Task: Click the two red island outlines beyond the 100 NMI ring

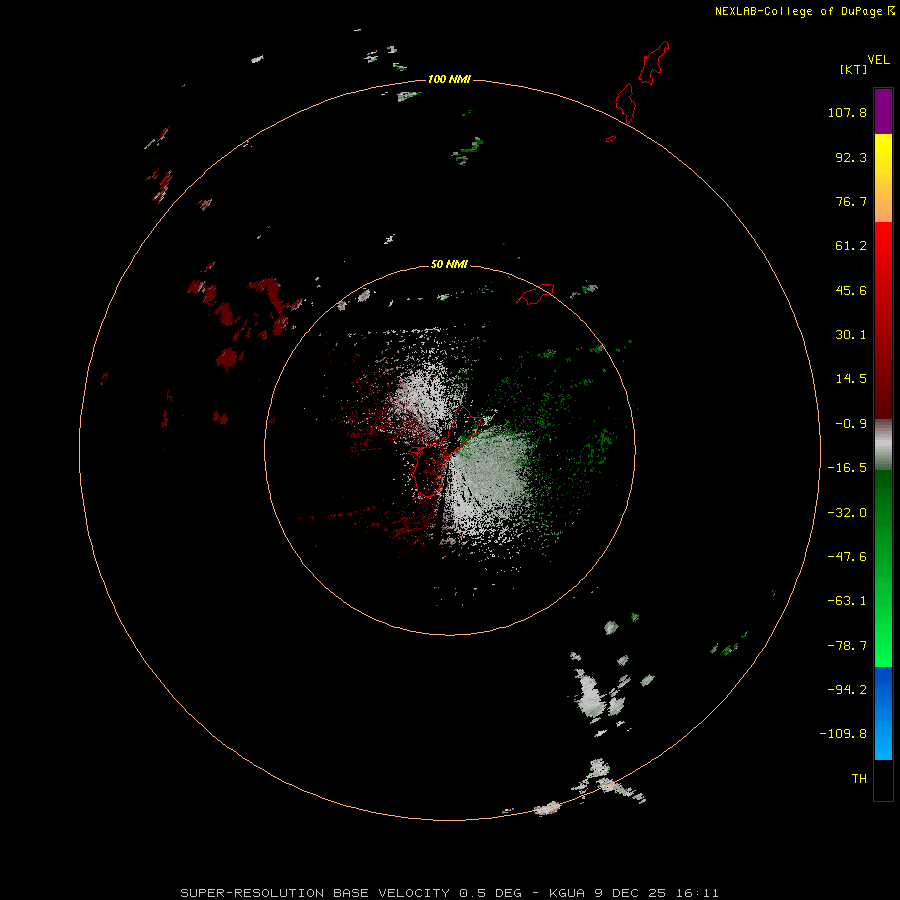Action: point(642,83)
